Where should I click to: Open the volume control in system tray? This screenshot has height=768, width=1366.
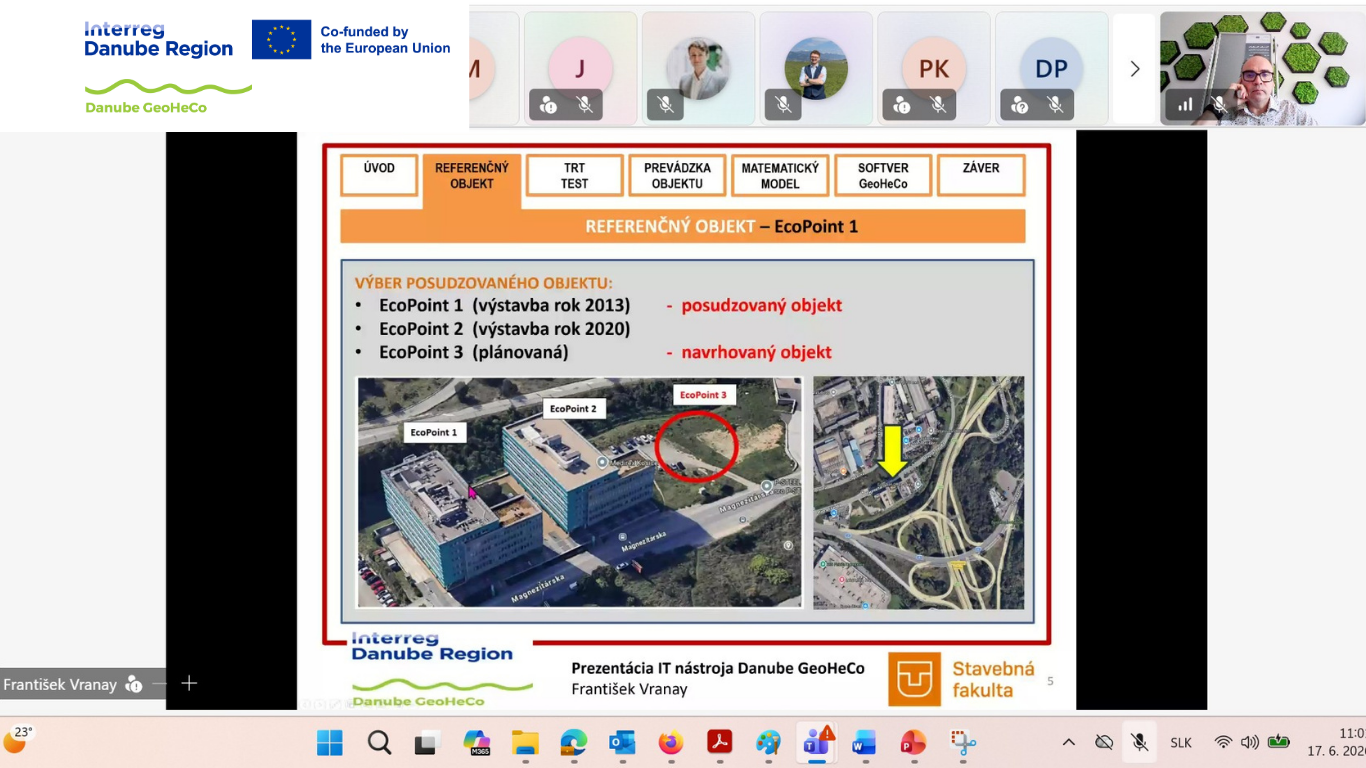coord(1250,742)
